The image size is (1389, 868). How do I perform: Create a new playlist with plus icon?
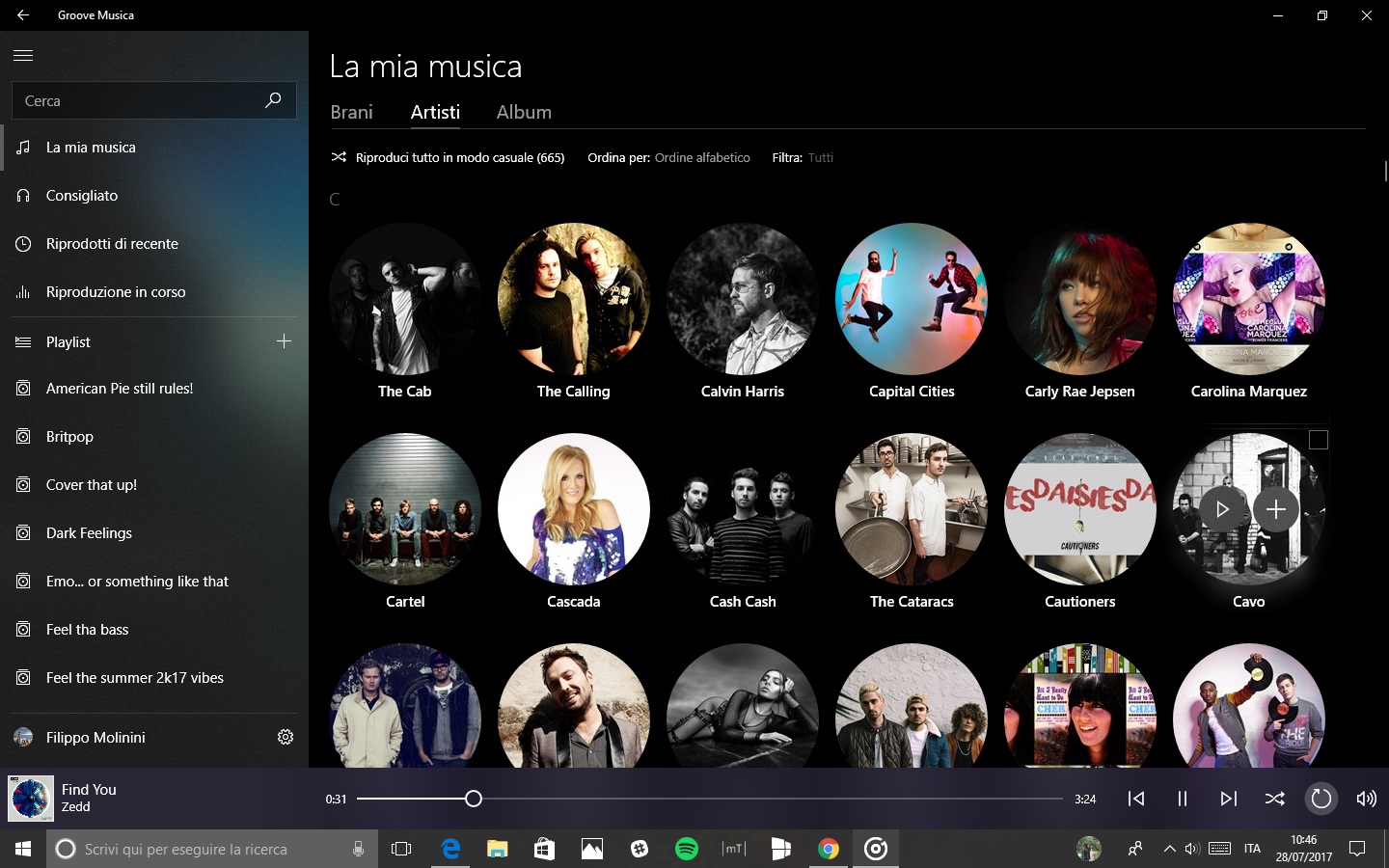click(284, 341)
